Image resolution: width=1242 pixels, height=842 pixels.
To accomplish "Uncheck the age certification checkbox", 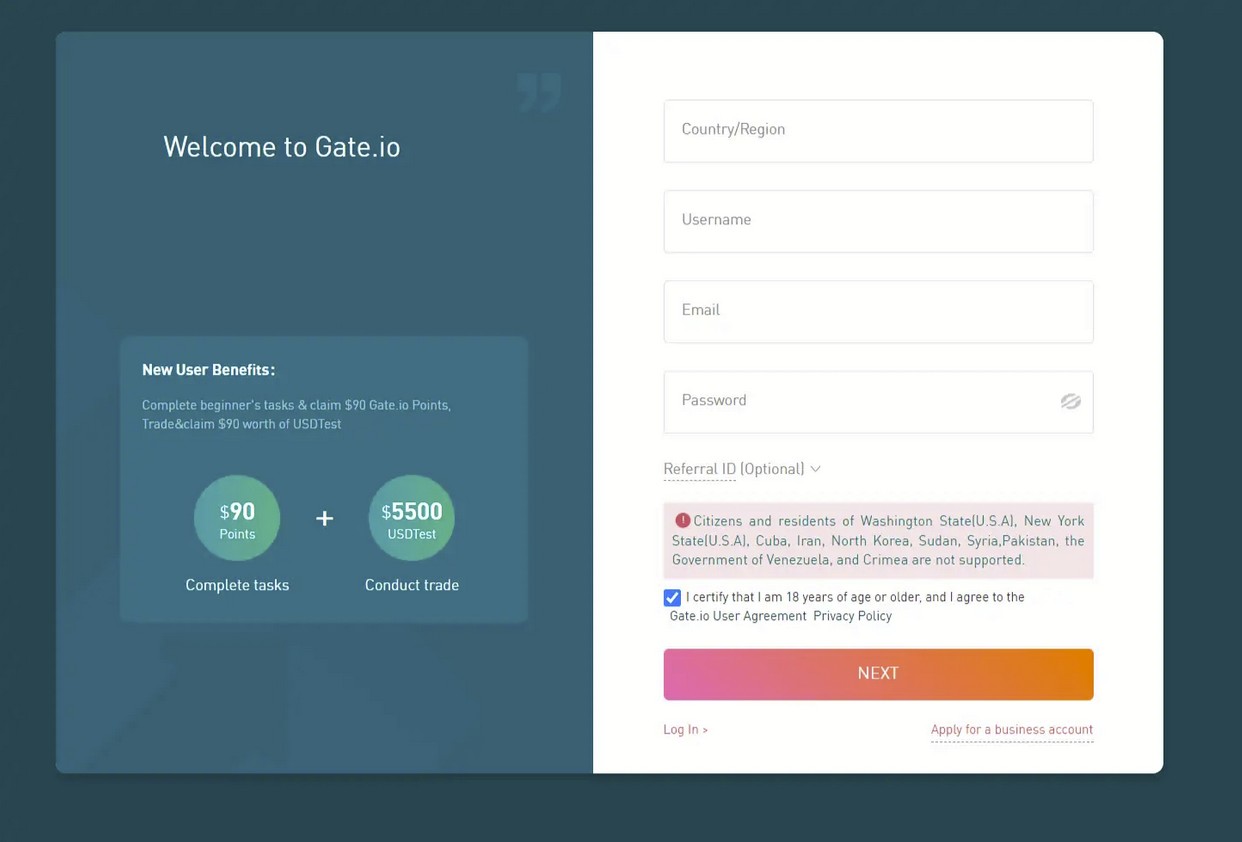I will [x=672, y=598].
